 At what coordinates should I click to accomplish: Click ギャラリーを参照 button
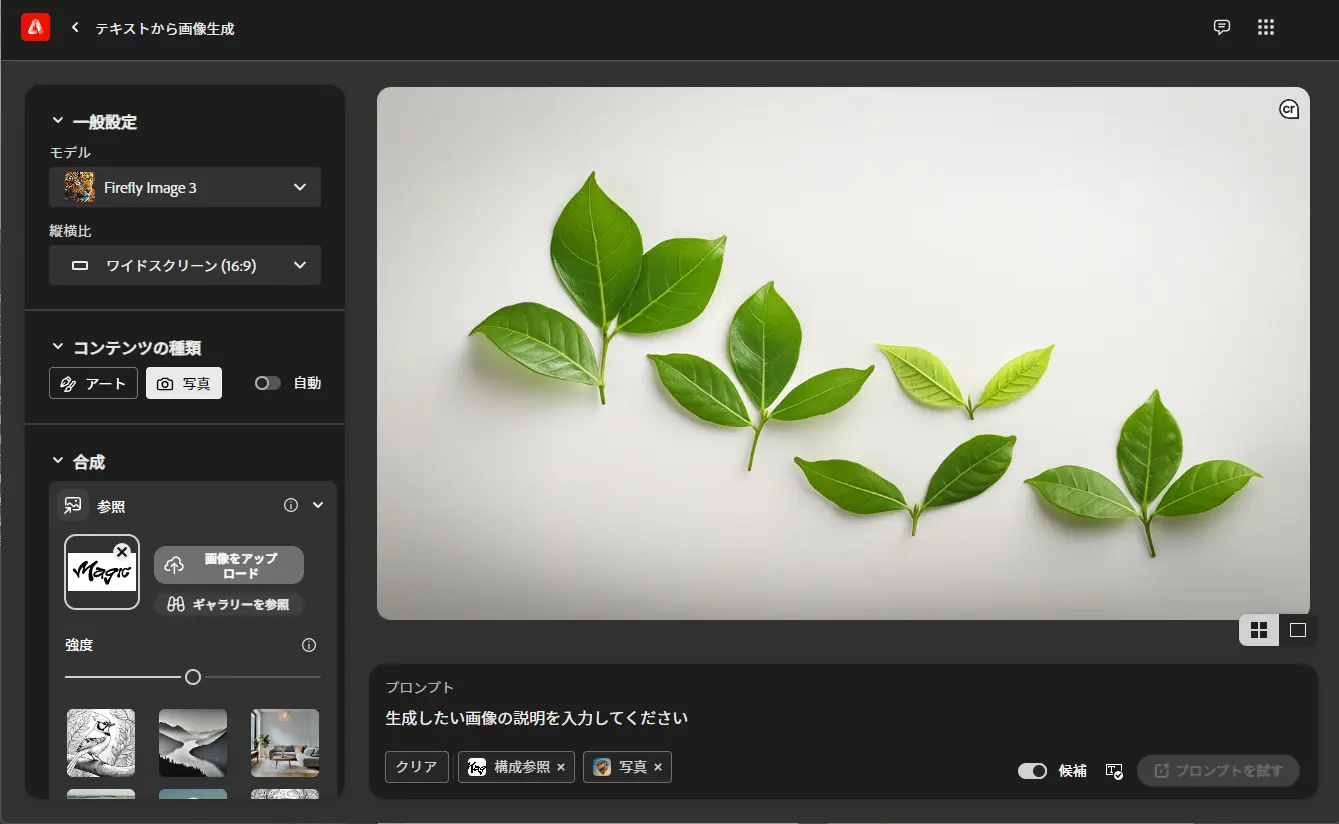pyautogui.click(x=229, y=604)
